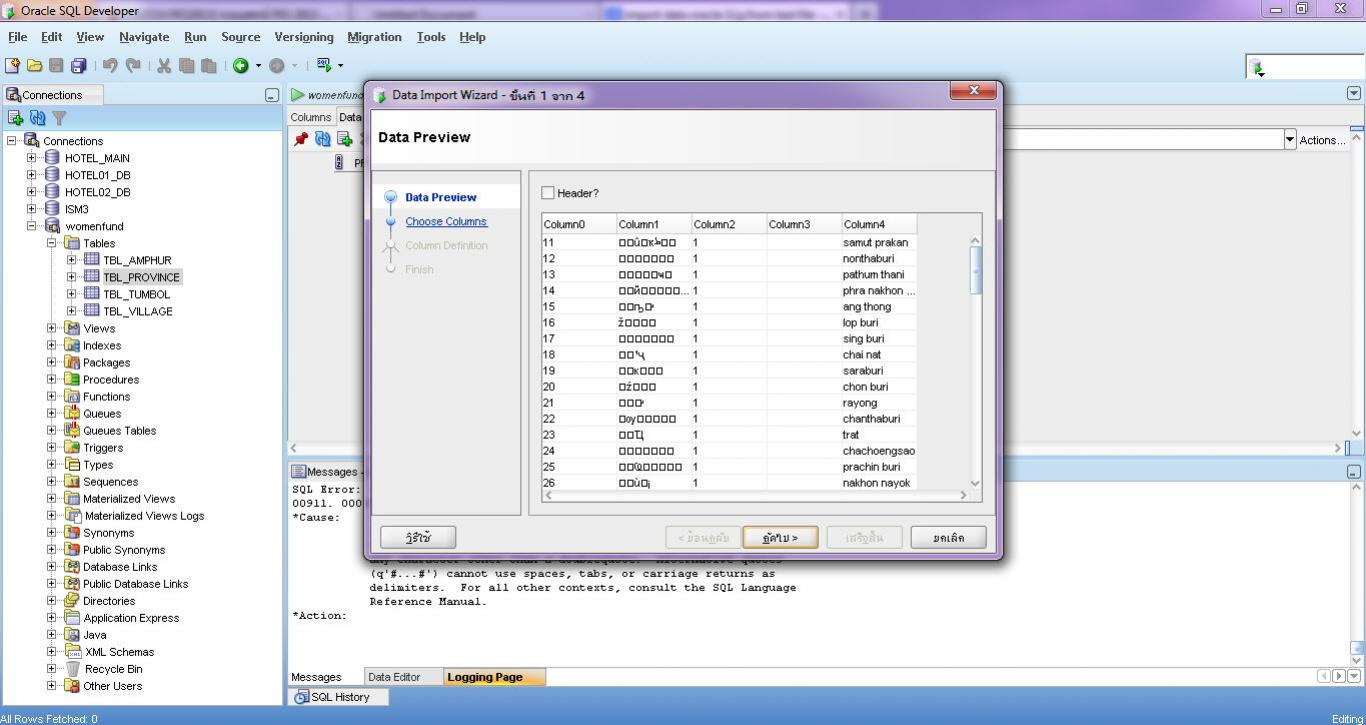
Task: Select the TBL_TUMBOL table
Action: 137,294
